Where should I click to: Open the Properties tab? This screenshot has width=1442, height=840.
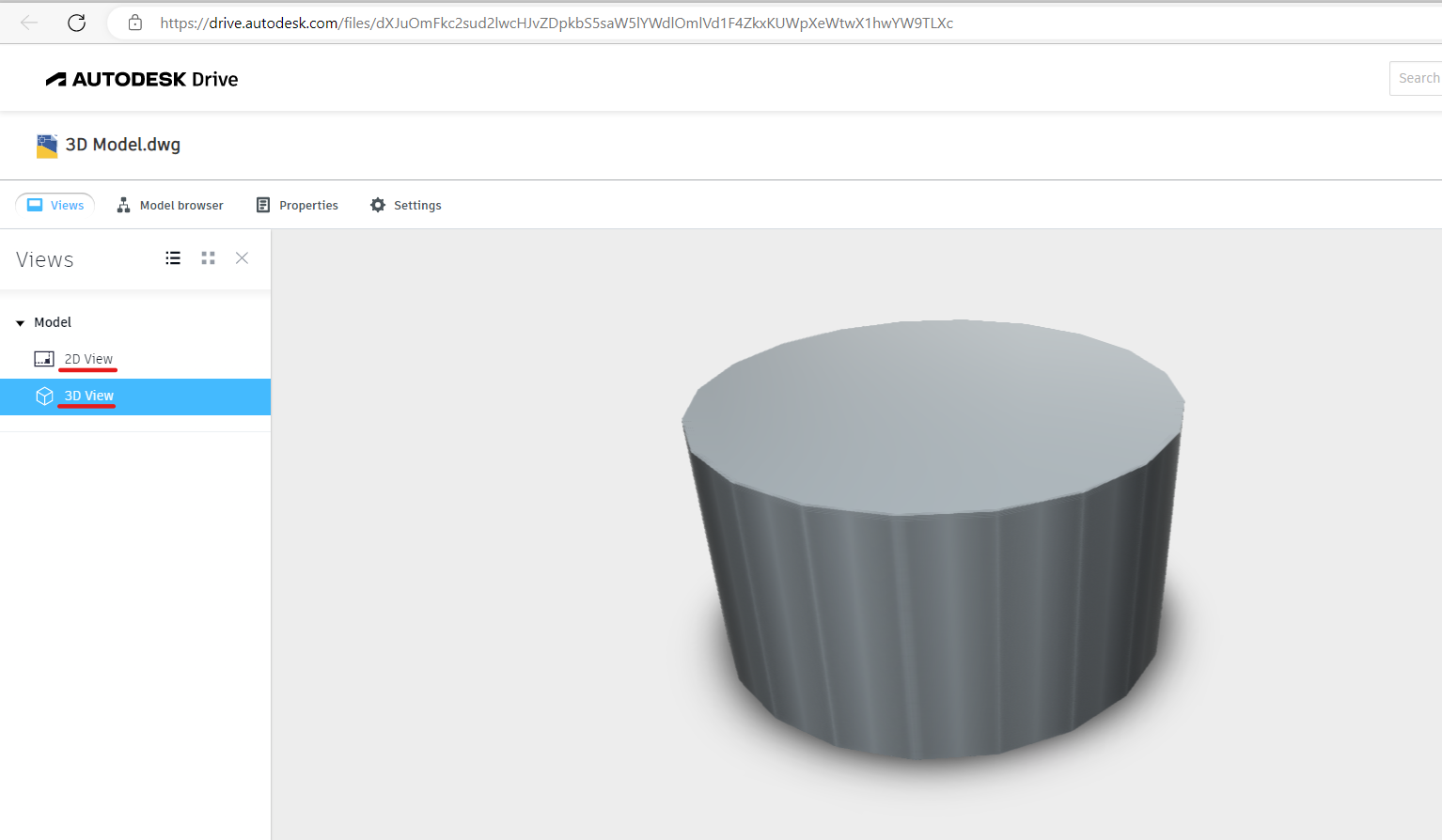tap(308, 205)
